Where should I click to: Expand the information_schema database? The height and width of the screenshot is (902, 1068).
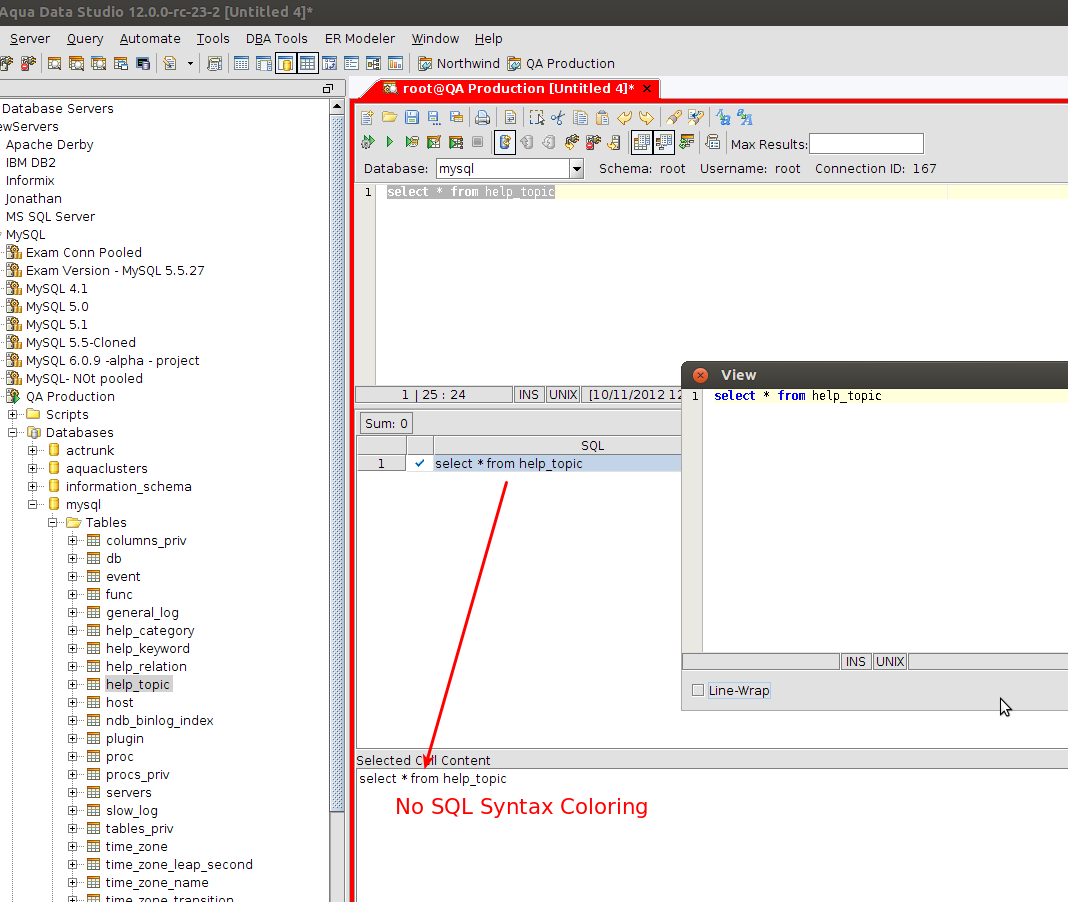32,486
